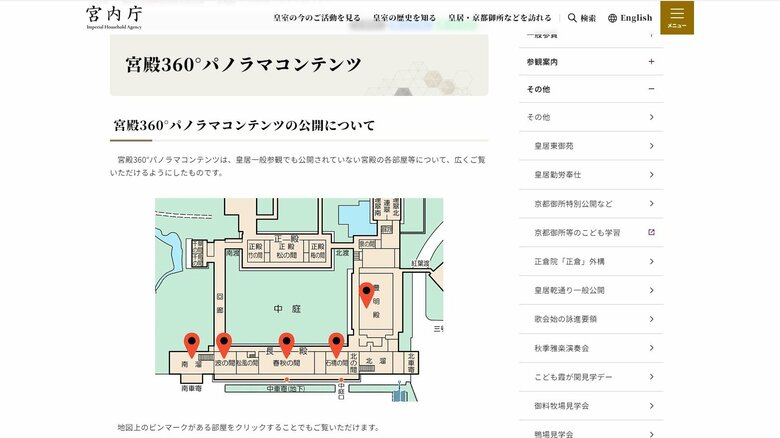Image resolution: width=780 pixels, height=438 pixels.
Task: Click chevron next to 皇居乾通り一般公開
Action: point(652,290)
